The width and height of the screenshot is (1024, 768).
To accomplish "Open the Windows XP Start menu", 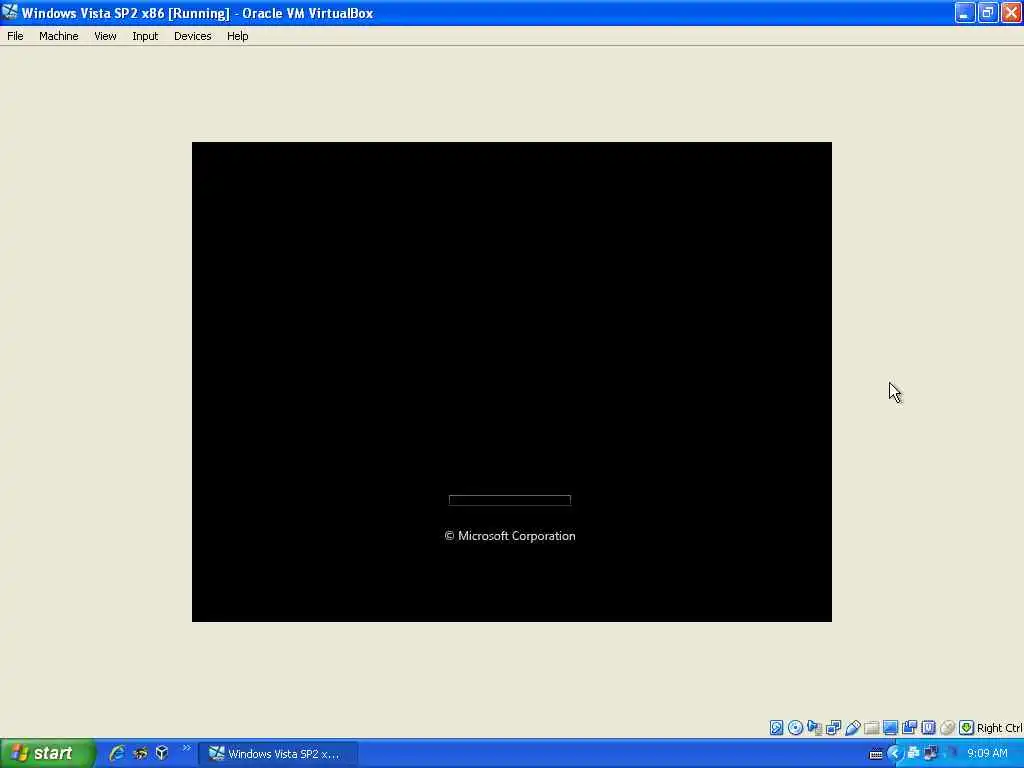I will click(48, 754).
